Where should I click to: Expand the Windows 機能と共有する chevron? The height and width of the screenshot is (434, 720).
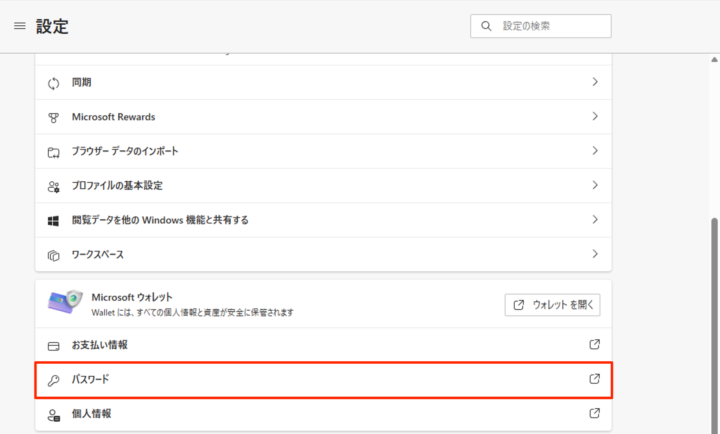pos(595,220)
